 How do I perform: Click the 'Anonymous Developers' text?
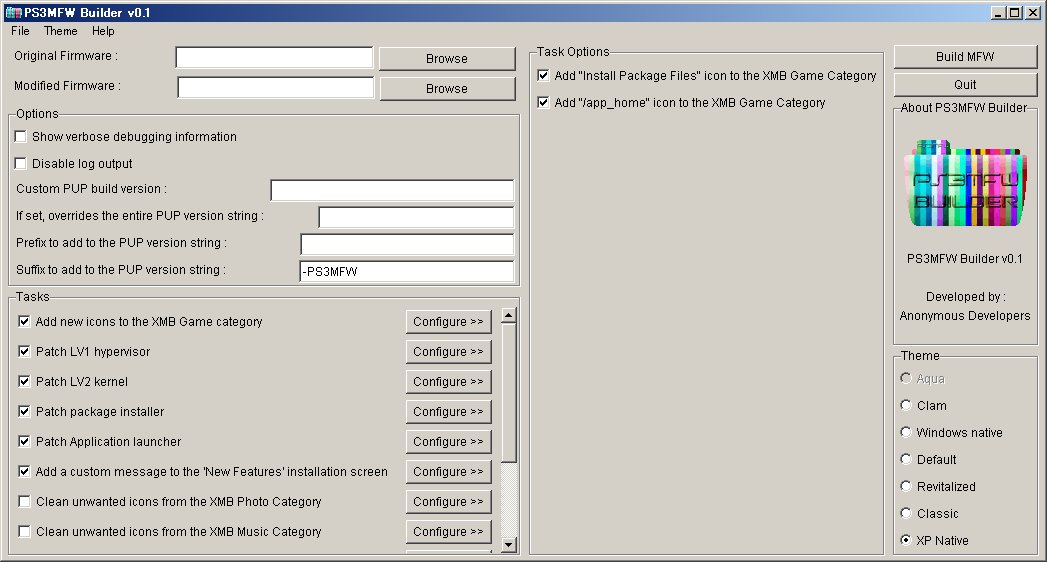[x=965, y=316]
